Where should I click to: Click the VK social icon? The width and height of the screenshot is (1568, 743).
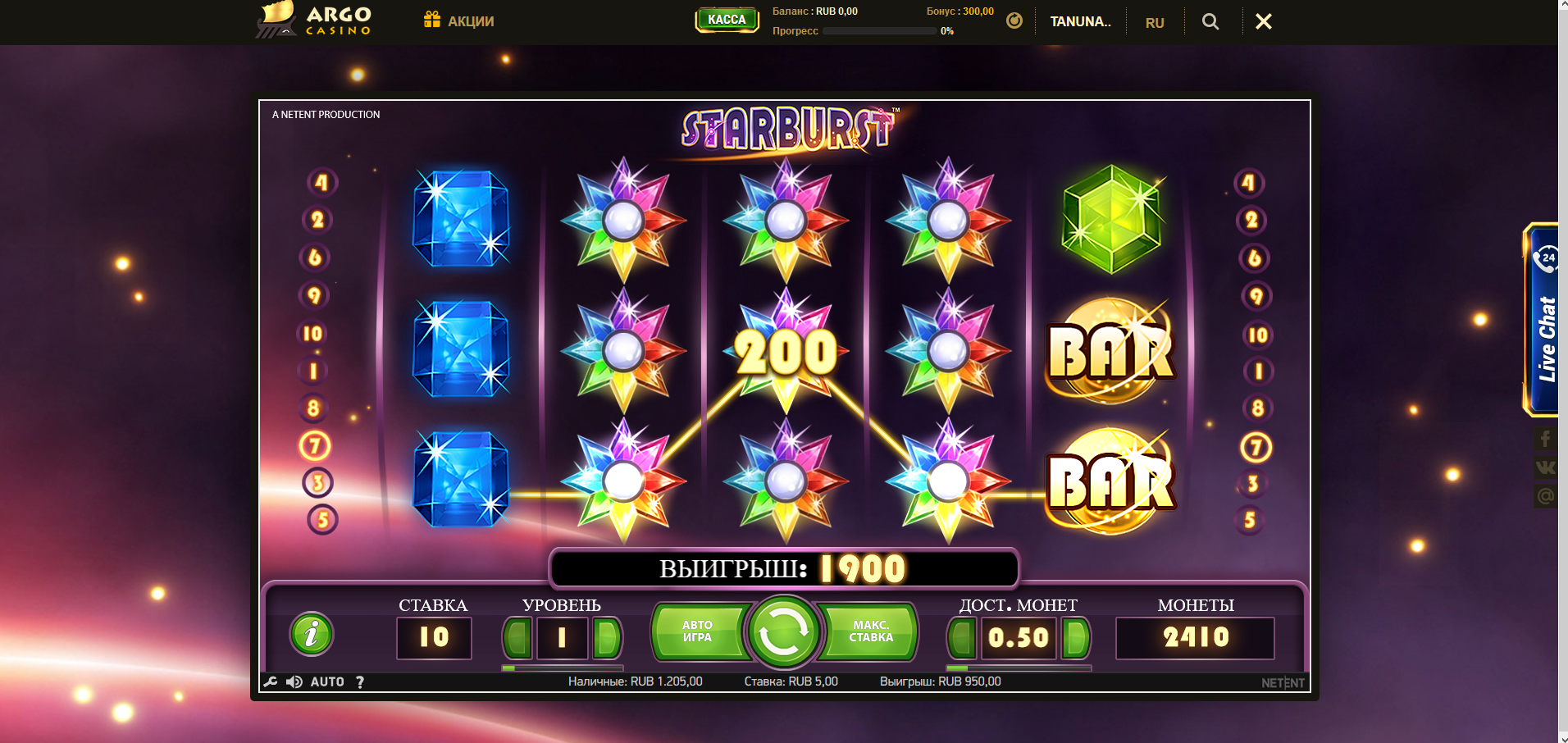(x=1545, y=467)
